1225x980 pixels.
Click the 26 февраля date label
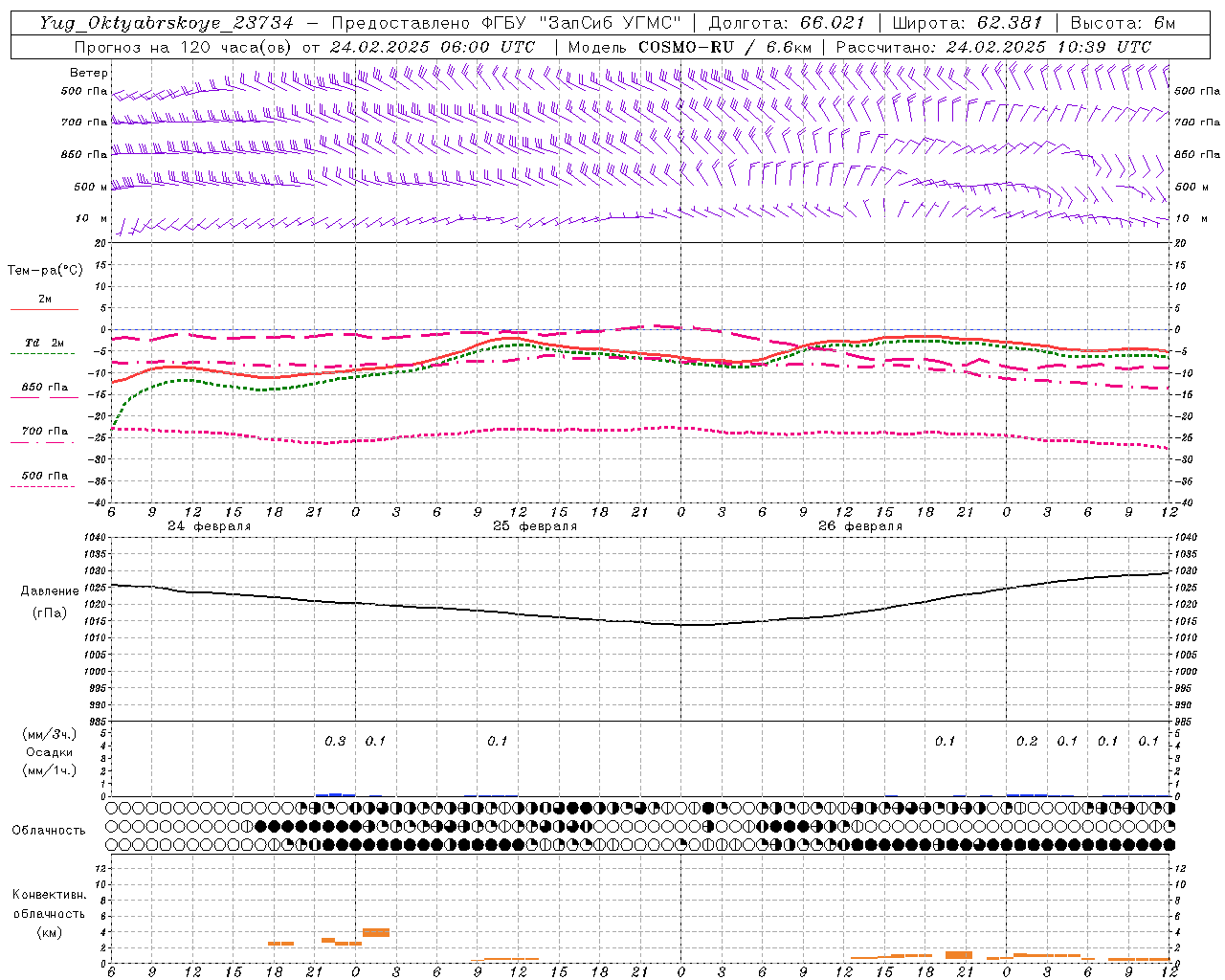[860, 526]
